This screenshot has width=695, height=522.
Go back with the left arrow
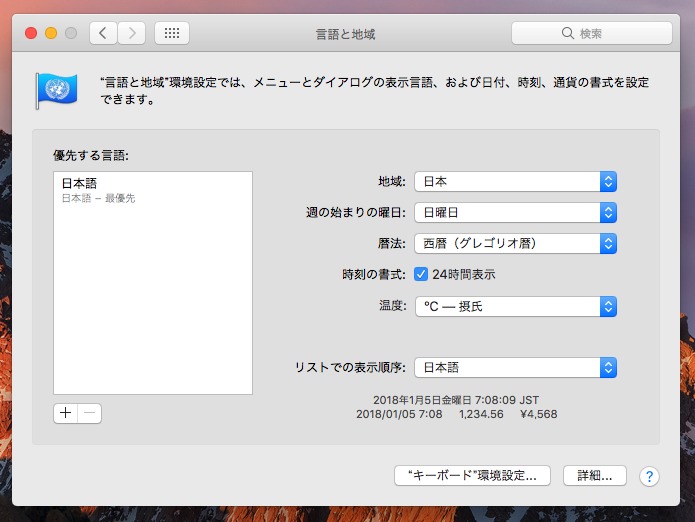tap(103, 33)
